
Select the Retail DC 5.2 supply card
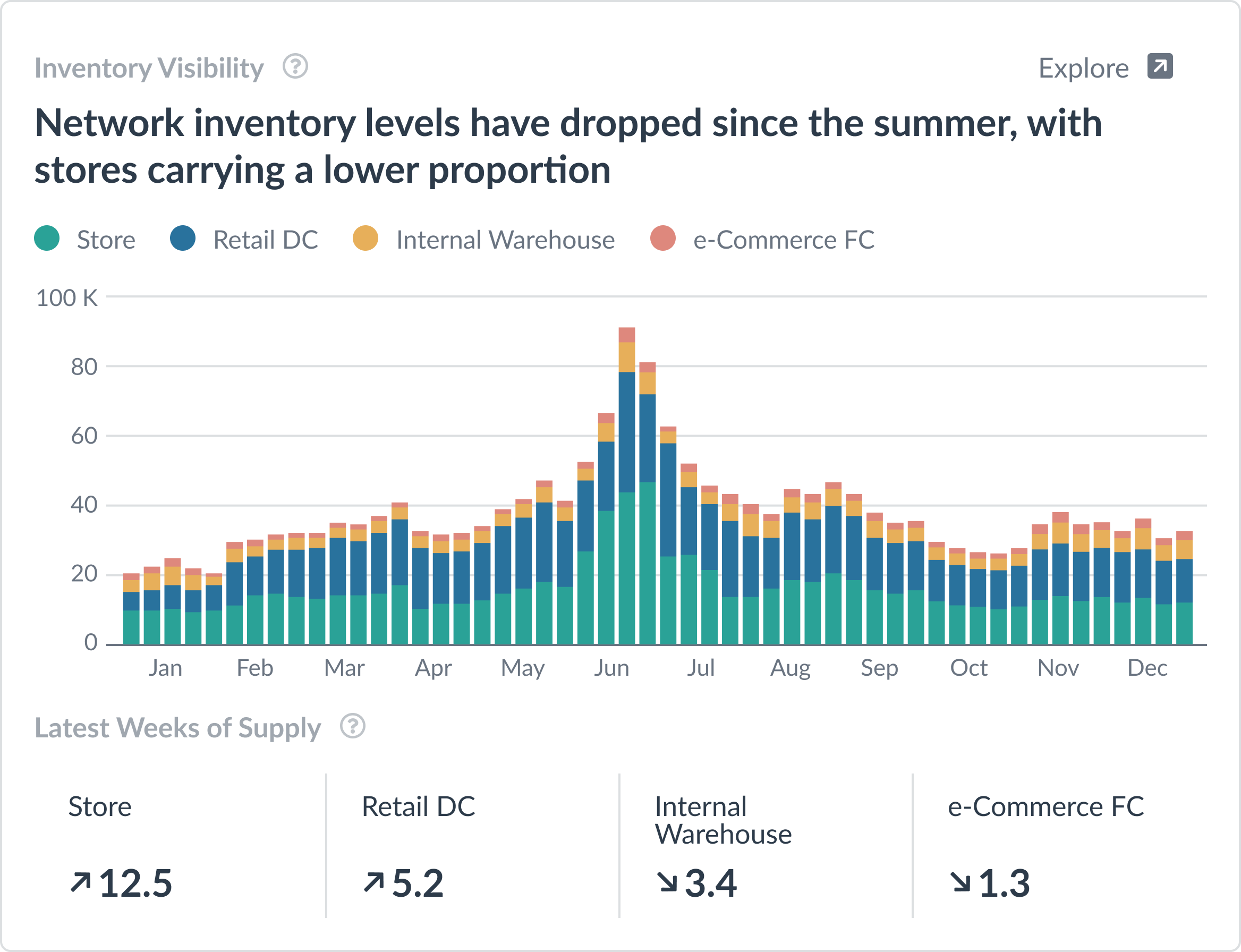pos(473,845)
